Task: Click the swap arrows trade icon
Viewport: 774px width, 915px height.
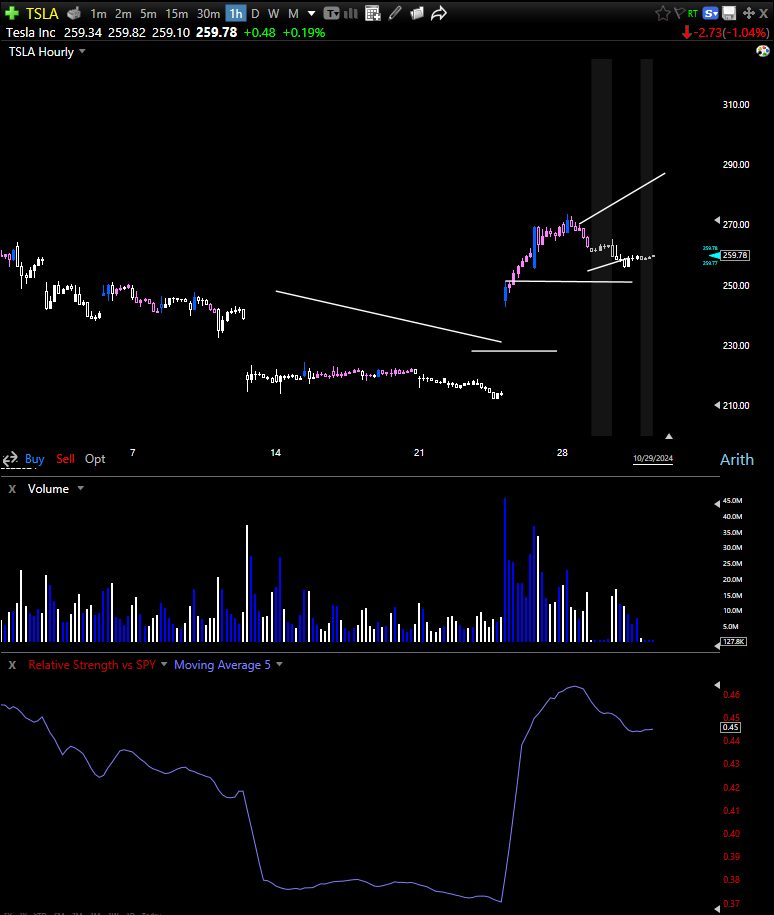Action: 10,459
